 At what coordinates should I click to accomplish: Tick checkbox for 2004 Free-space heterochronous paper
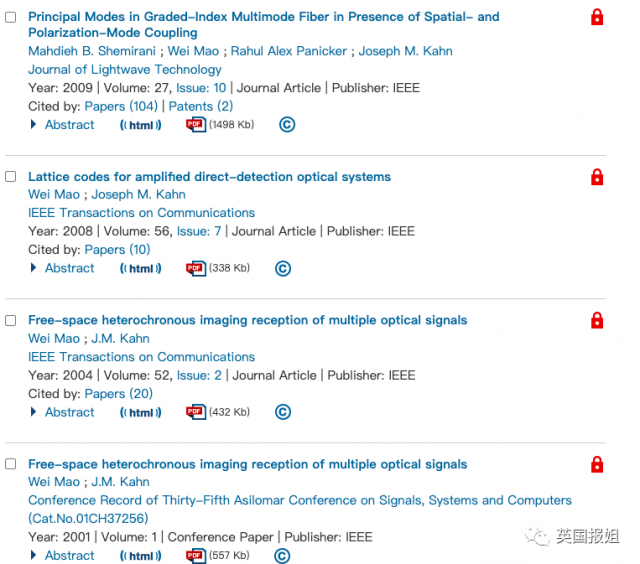tap(11, 321)
